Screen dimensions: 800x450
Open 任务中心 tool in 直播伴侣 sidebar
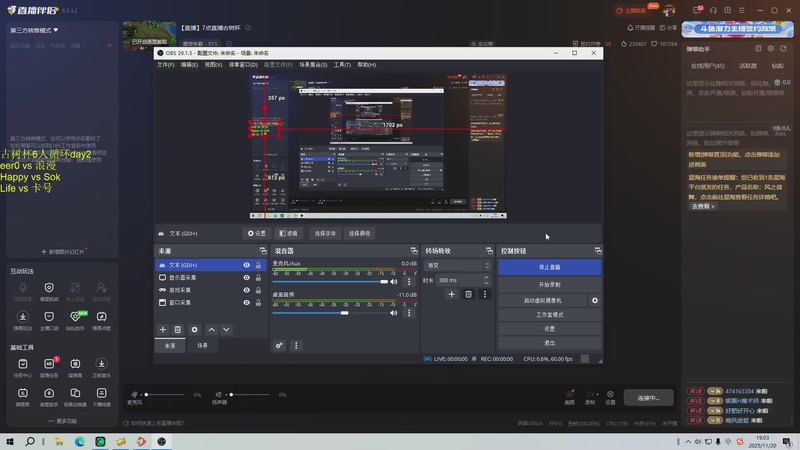coord(22,367)
